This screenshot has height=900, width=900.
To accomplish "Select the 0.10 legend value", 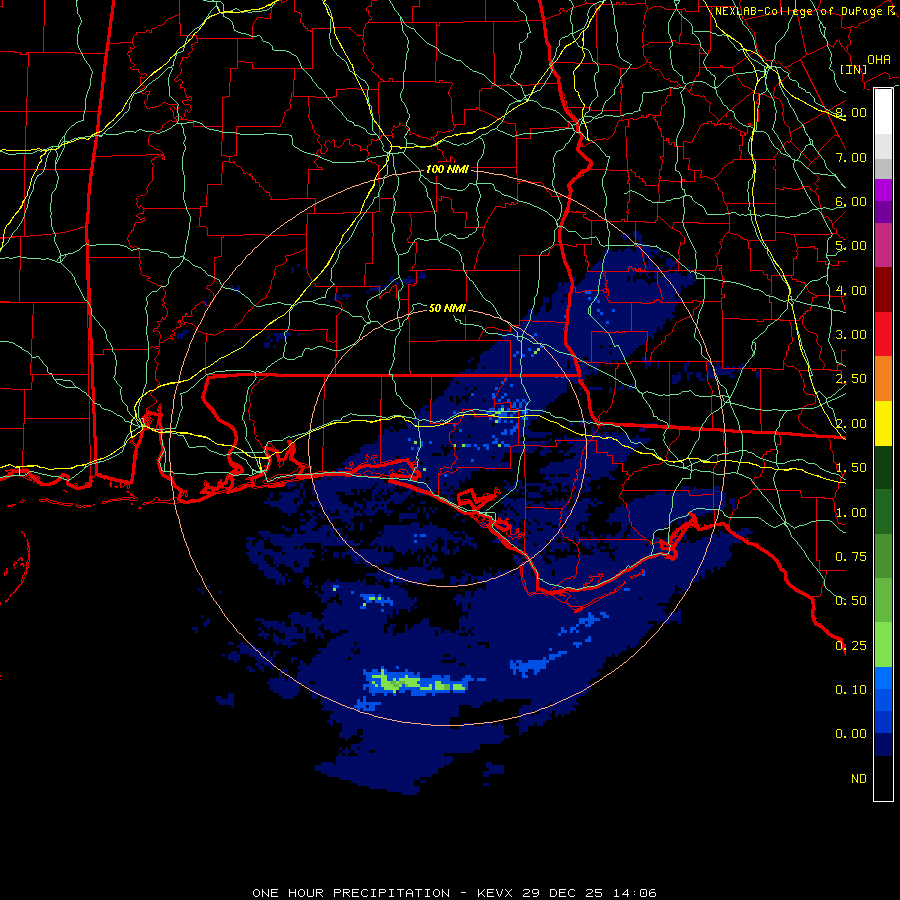I will click(851, 690).
